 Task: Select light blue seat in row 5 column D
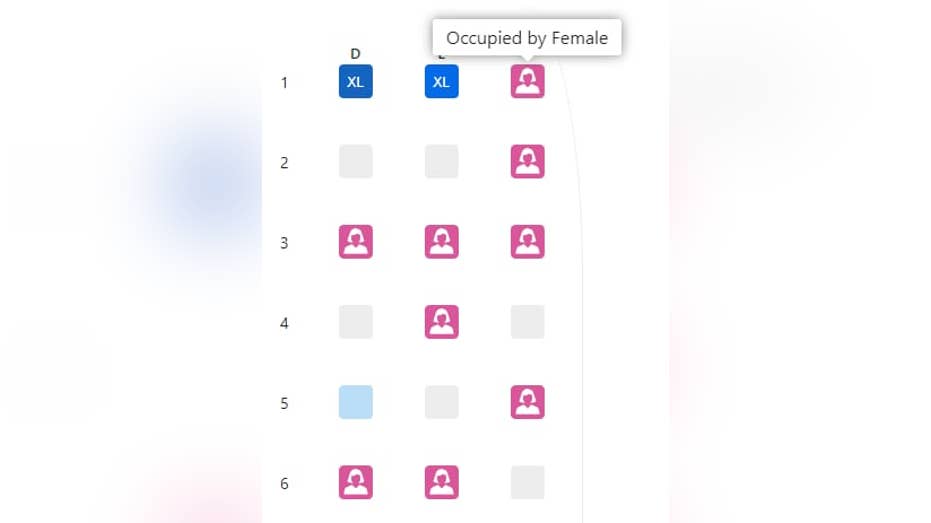(356, 402)
